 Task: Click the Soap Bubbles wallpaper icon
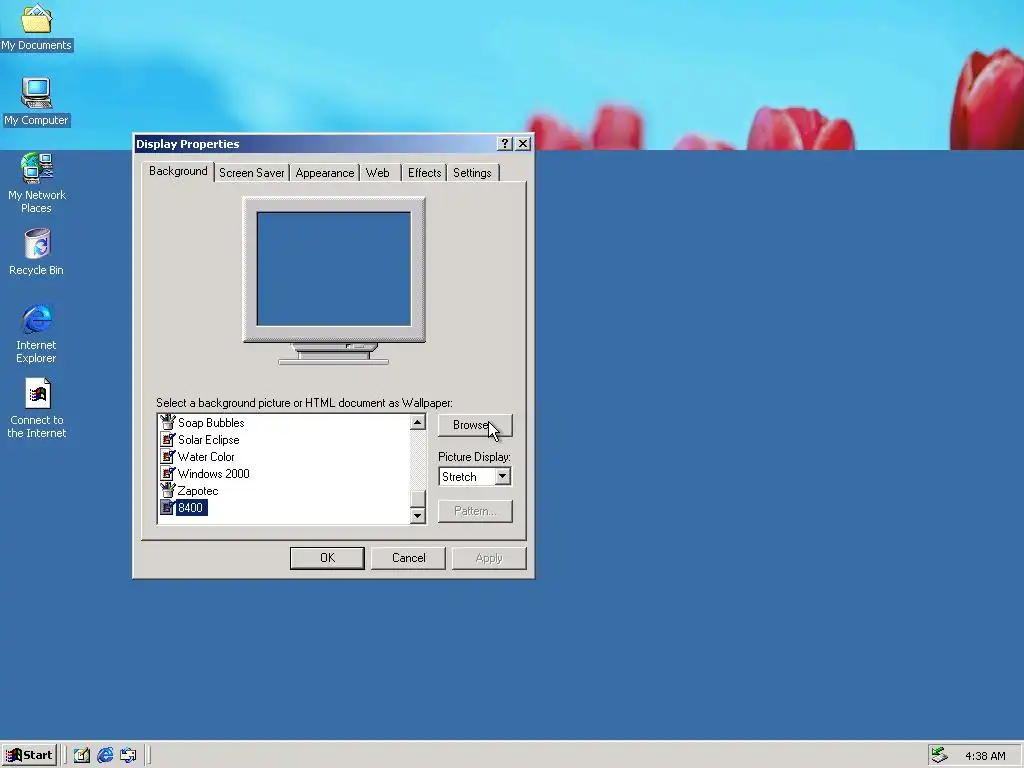168,423
